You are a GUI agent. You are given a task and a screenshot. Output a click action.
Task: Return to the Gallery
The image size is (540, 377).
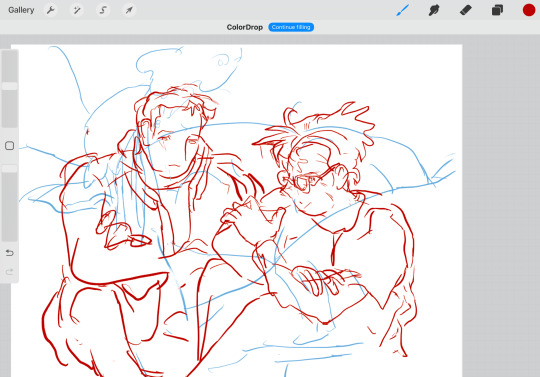click(x=21, y=10)
